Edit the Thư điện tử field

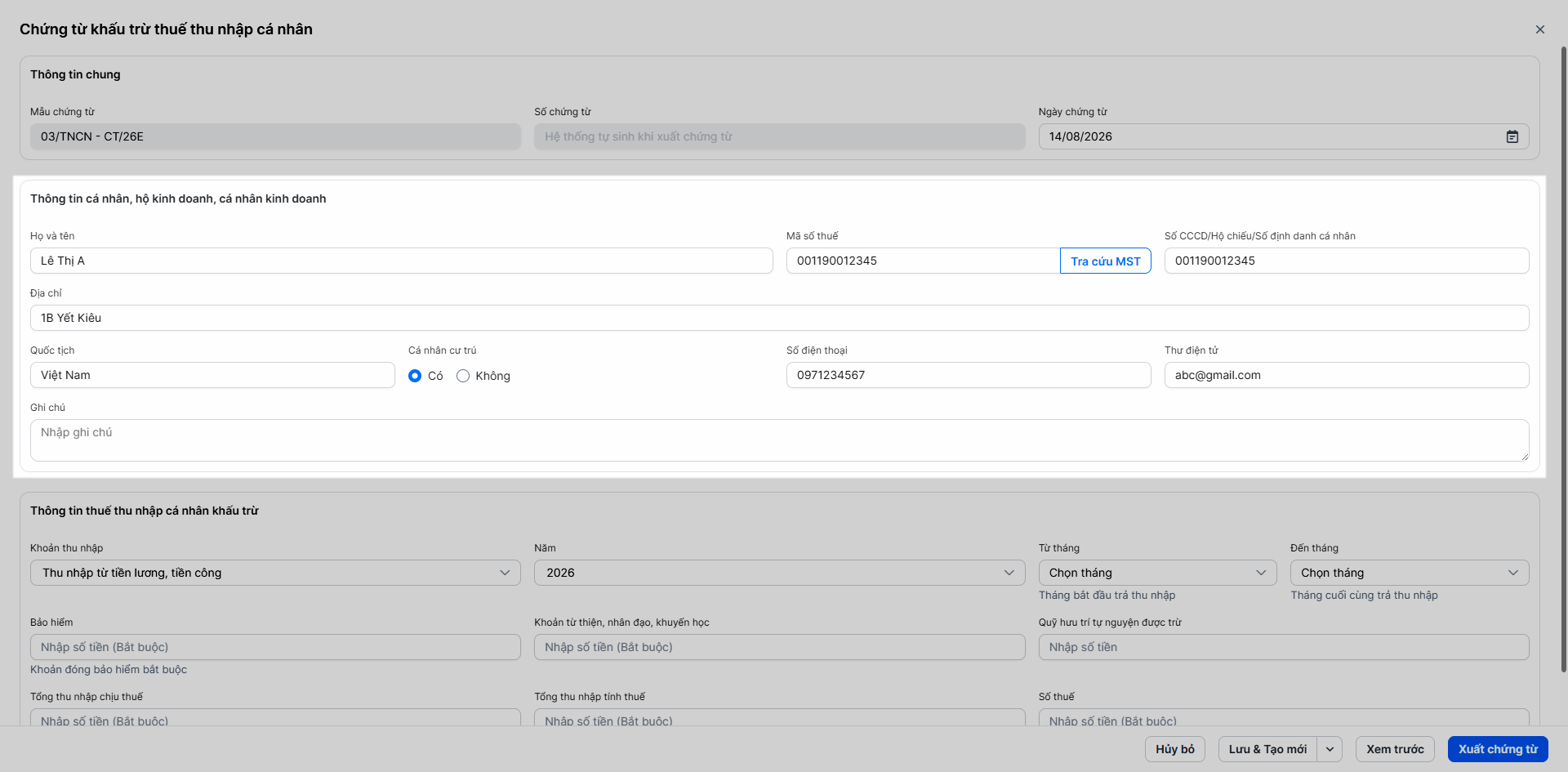click(1347, 375)
